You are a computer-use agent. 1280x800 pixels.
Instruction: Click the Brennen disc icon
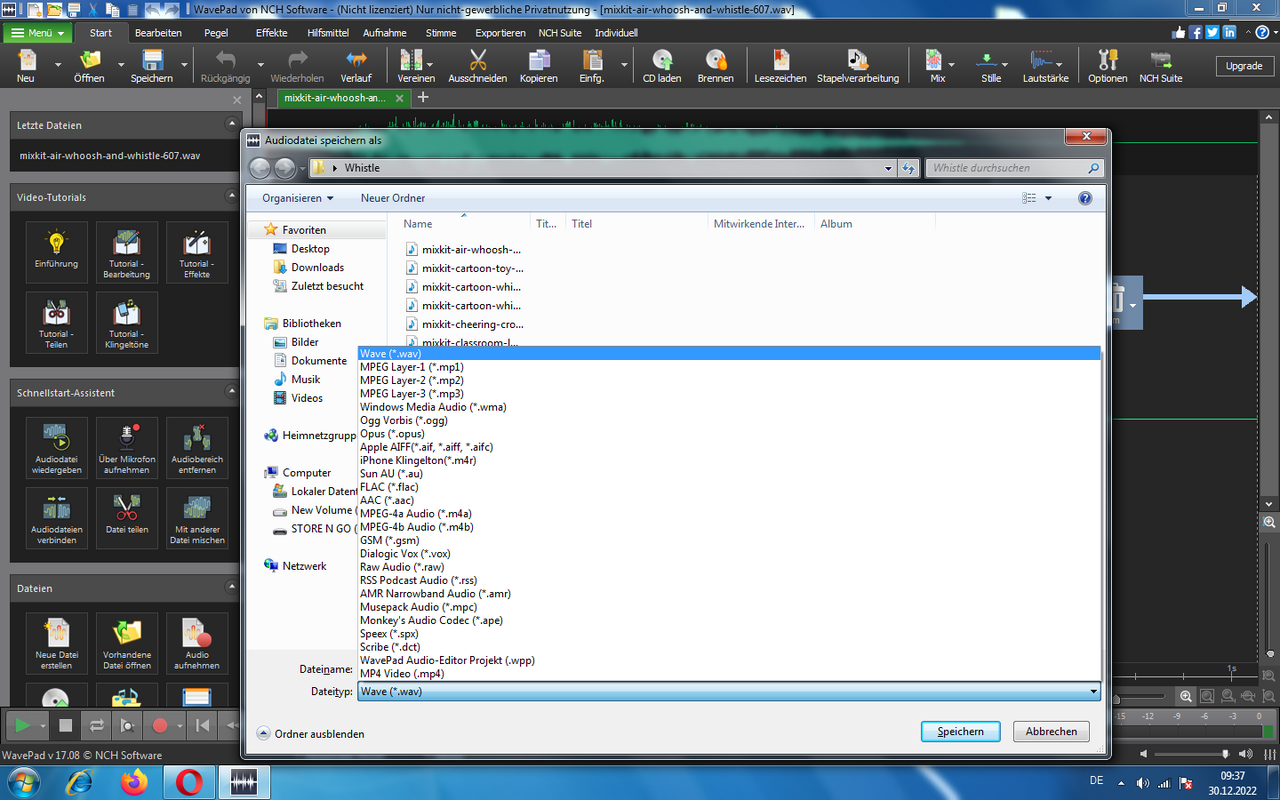[715, 66]
